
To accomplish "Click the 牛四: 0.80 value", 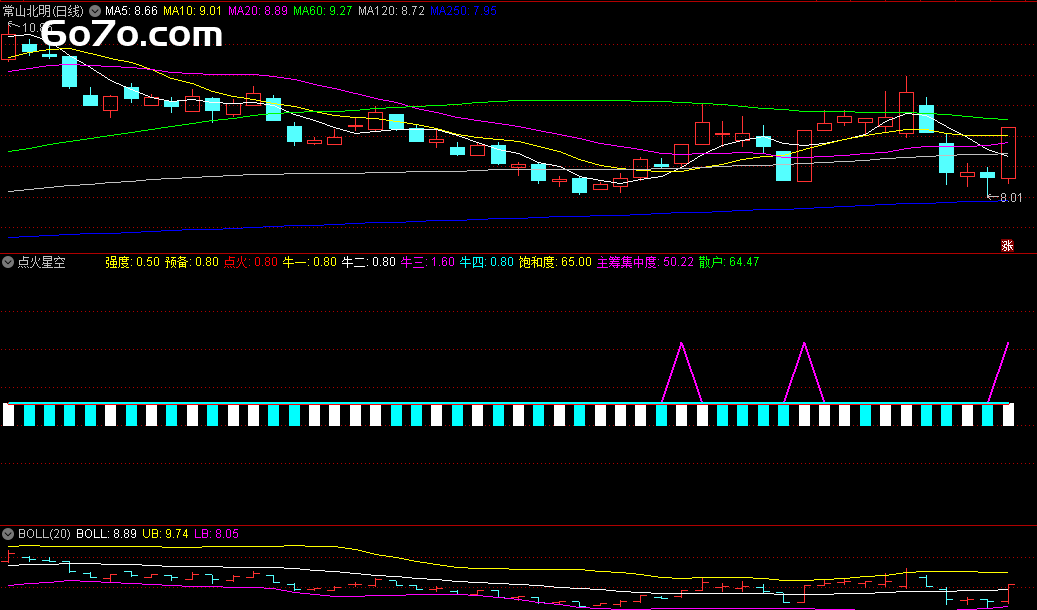I will point(487,262).
